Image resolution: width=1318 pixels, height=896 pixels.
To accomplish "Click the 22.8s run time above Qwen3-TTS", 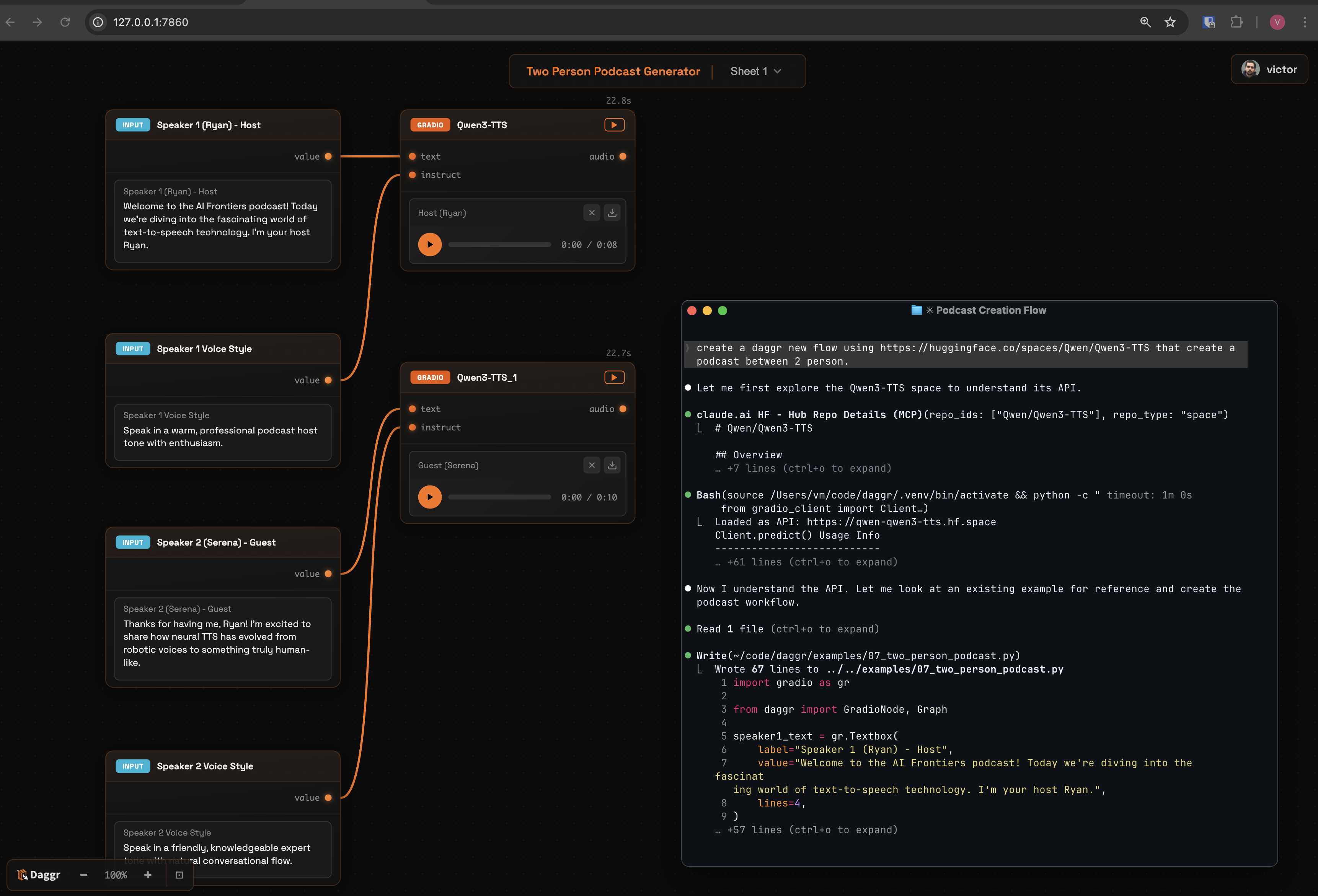I will (x=618, y=100).
